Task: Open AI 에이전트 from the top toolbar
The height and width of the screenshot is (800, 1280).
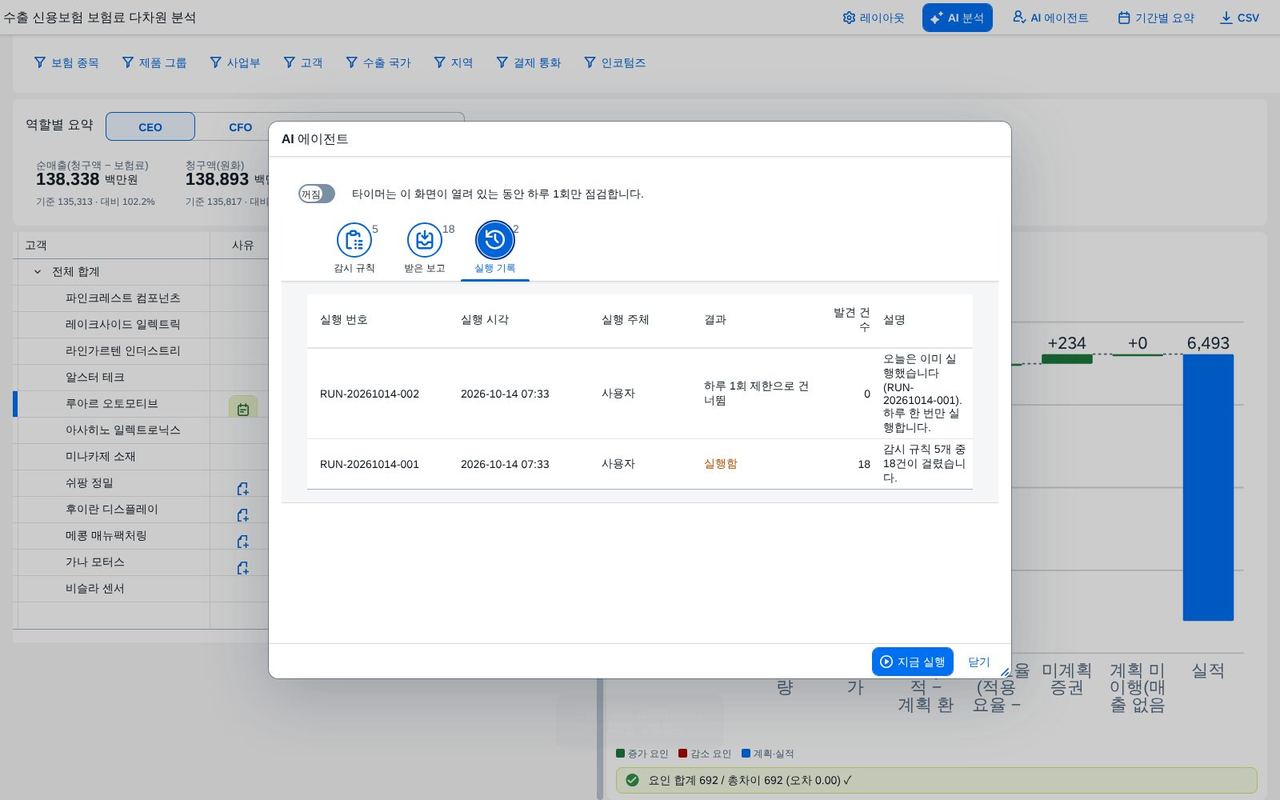Action: 1050,18
